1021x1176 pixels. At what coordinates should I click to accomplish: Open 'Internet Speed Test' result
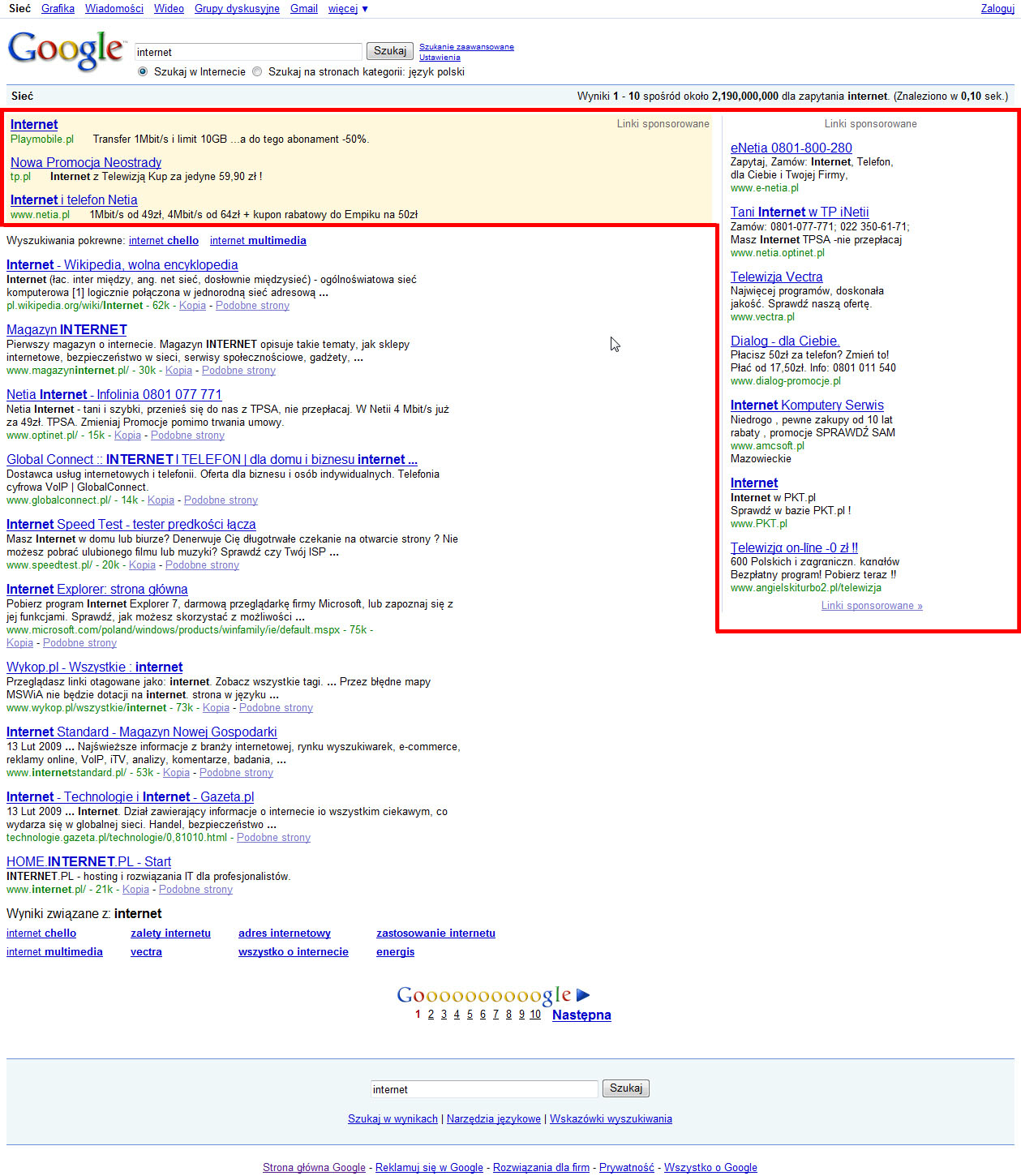click(131, 524)
